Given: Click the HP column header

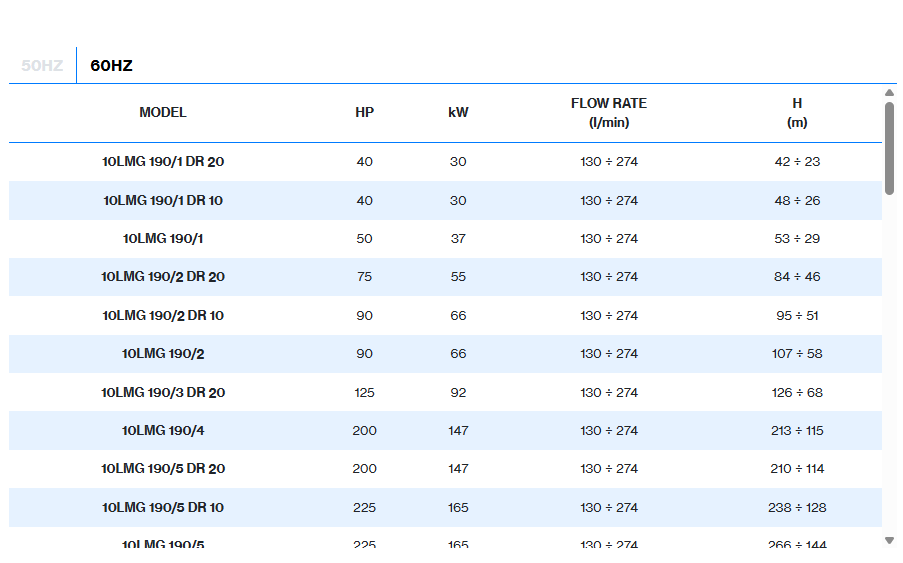Looking at the screenshot, I should click(x=364, y=113).
